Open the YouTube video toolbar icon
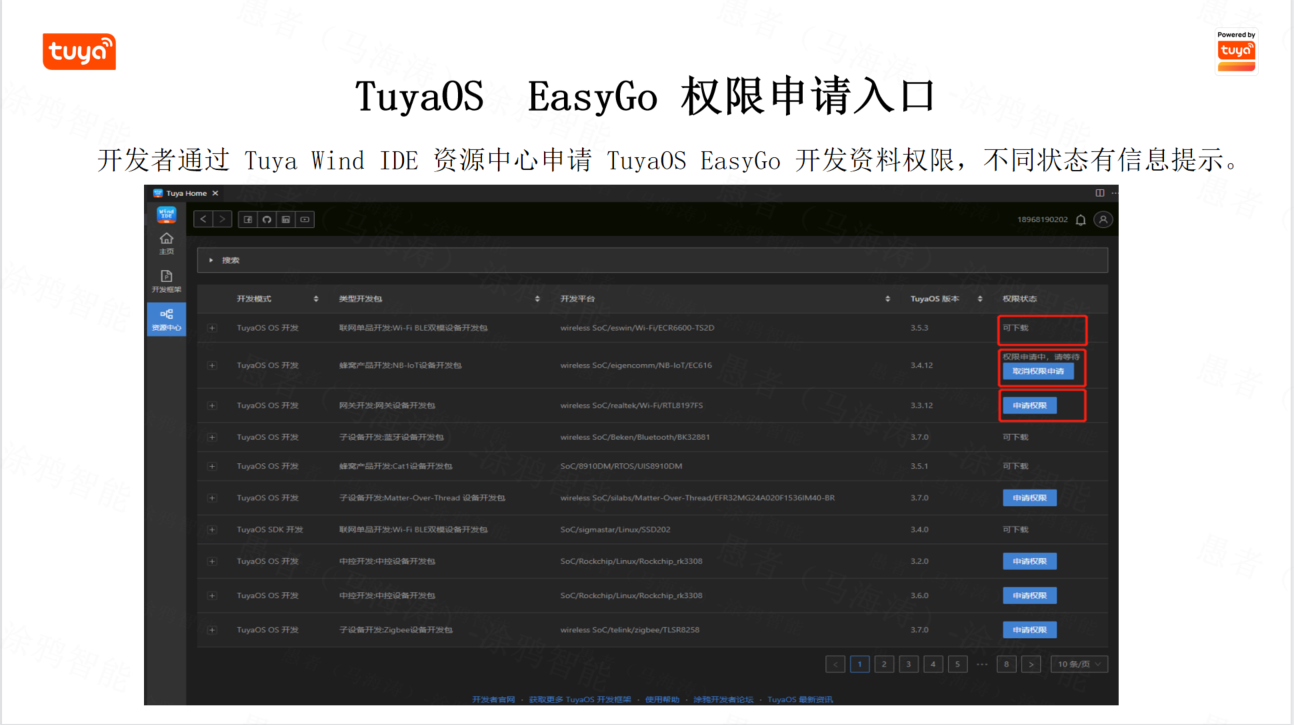Viewport: 1294px width, 725px height. [305, 219]
